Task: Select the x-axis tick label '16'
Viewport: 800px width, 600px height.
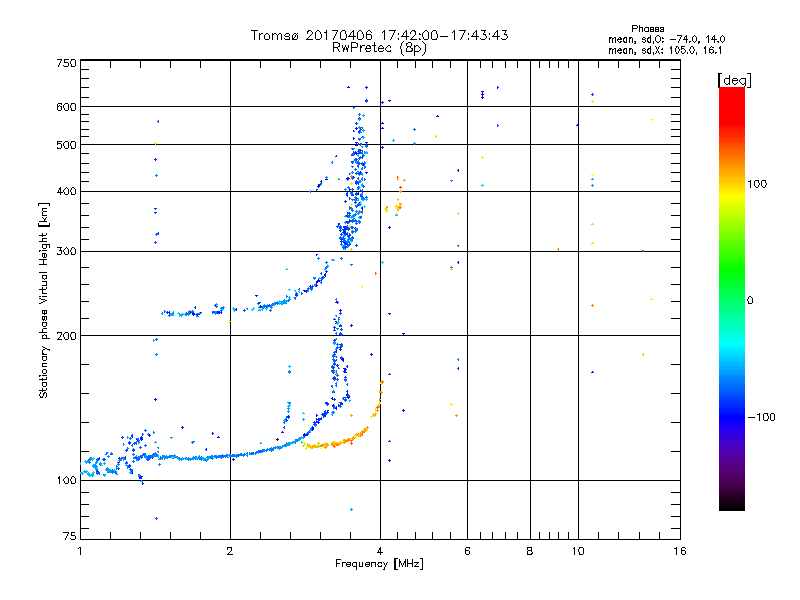Action: coord(680,551)
